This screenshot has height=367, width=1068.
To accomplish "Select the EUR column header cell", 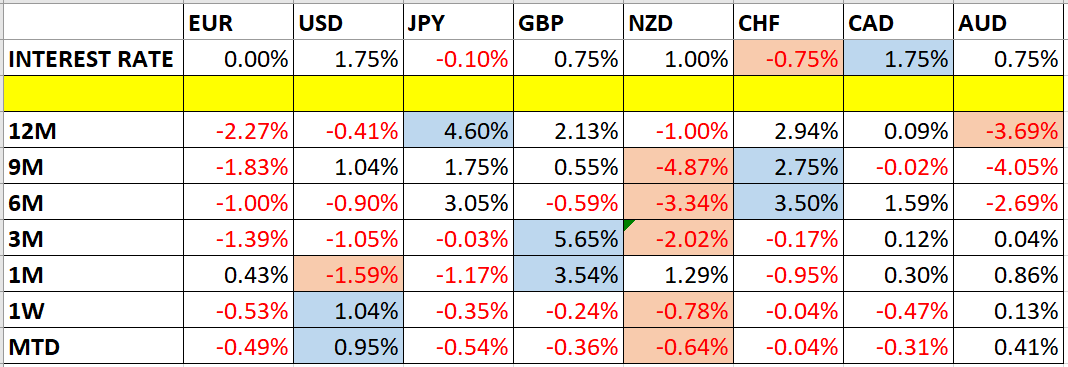I will pos(238,23).
